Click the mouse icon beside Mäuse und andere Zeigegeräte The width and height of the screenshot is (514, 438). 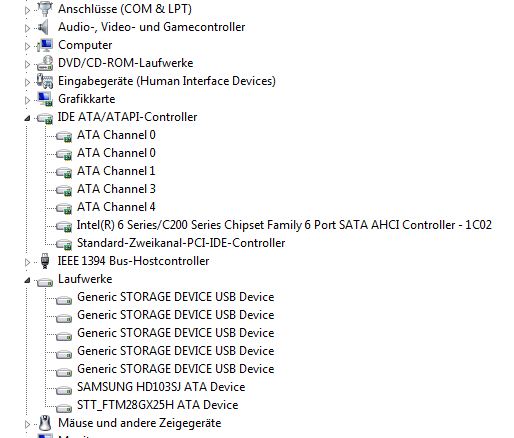pyautogui.click(x=45, y=423)
